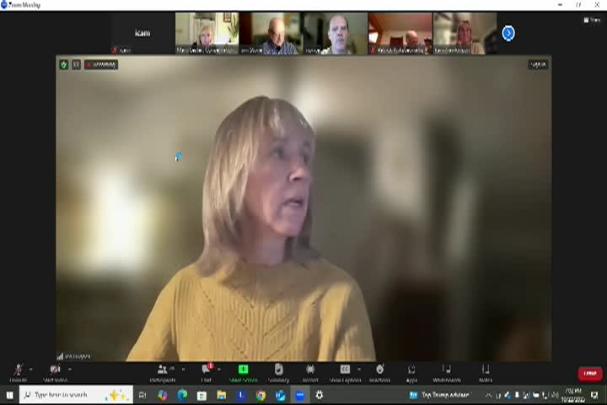Open Whiteboards from the toolbar

tap(447, 372)
